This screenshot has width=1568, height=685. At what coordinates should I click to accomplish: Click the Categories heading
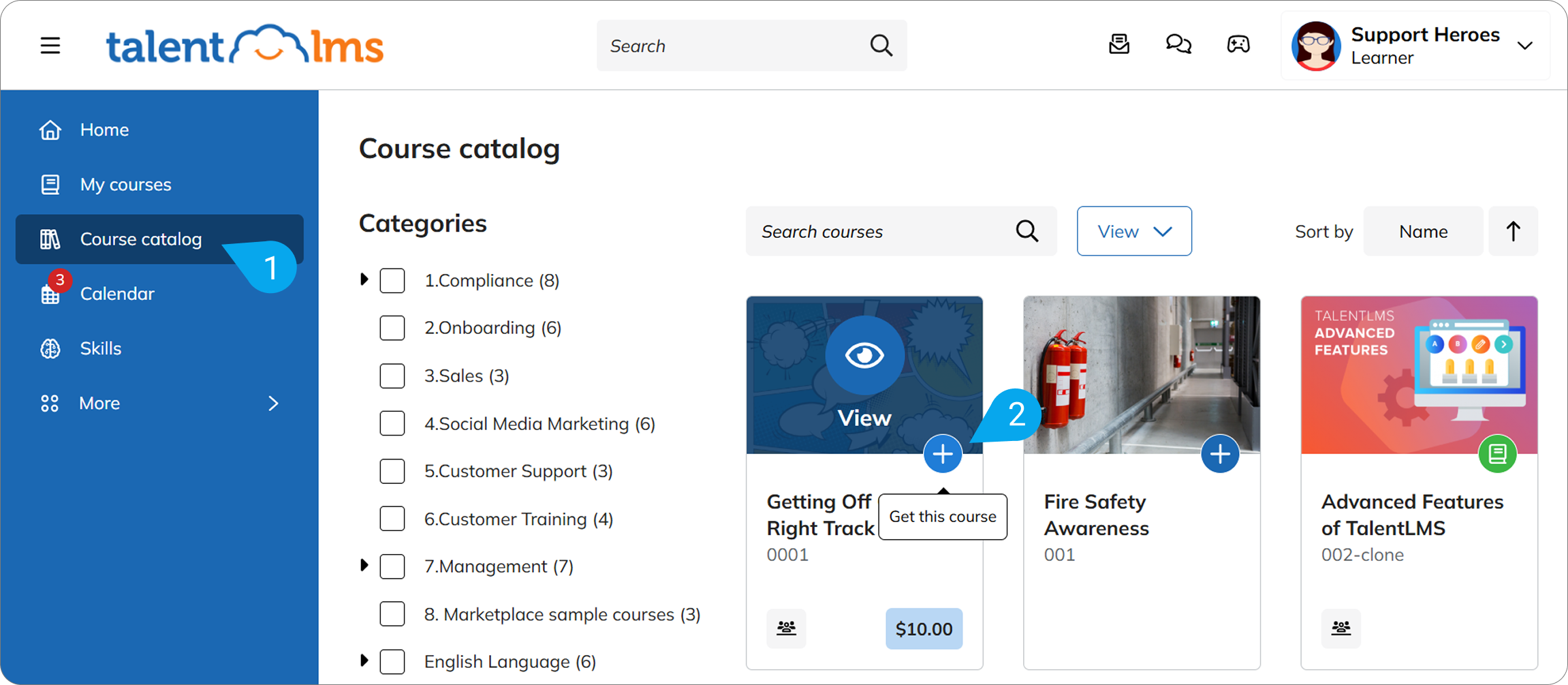click(422, 223)
